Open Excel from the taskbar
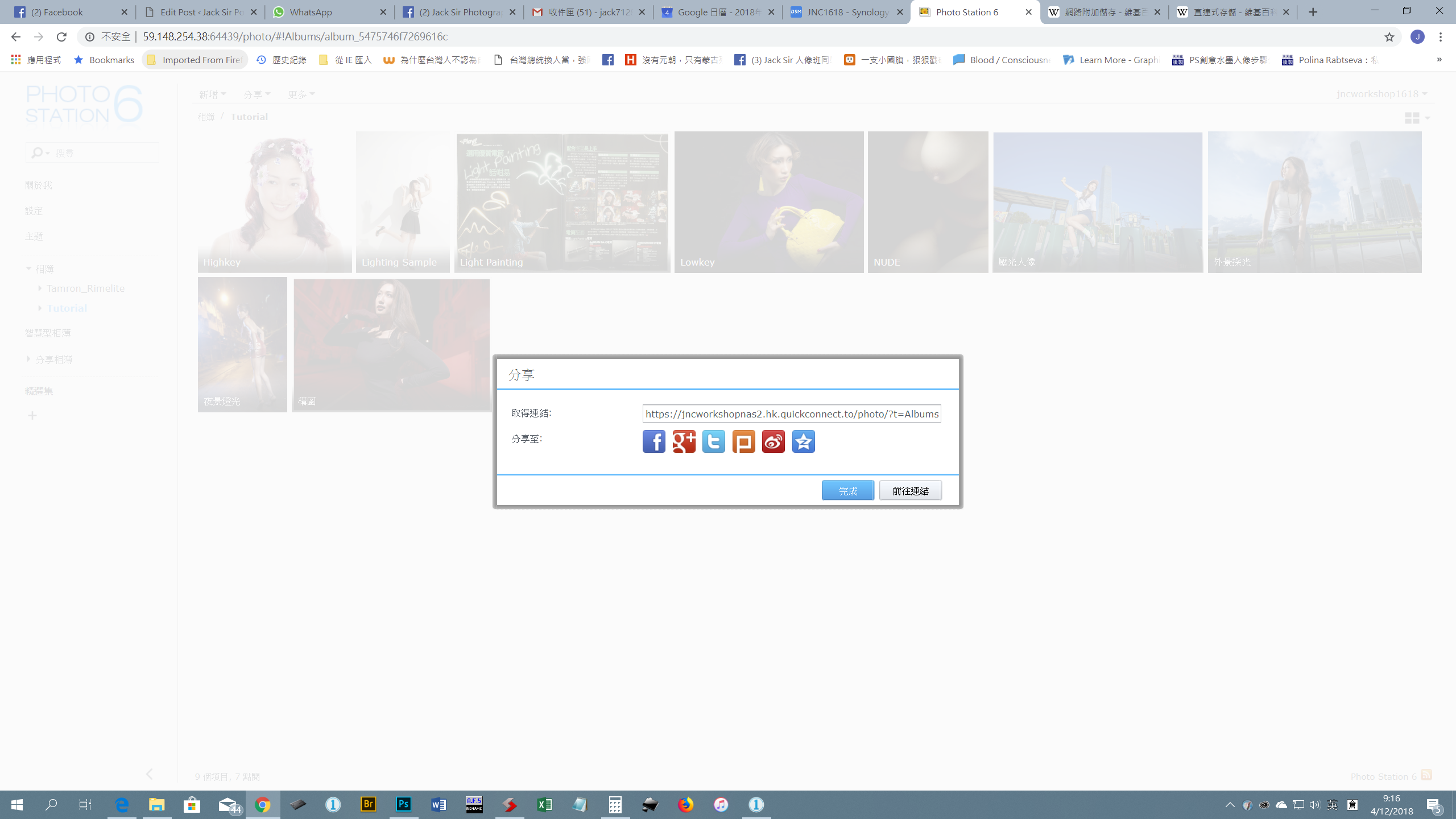This screenshot has height=819, width=1456. coord(544,804)
